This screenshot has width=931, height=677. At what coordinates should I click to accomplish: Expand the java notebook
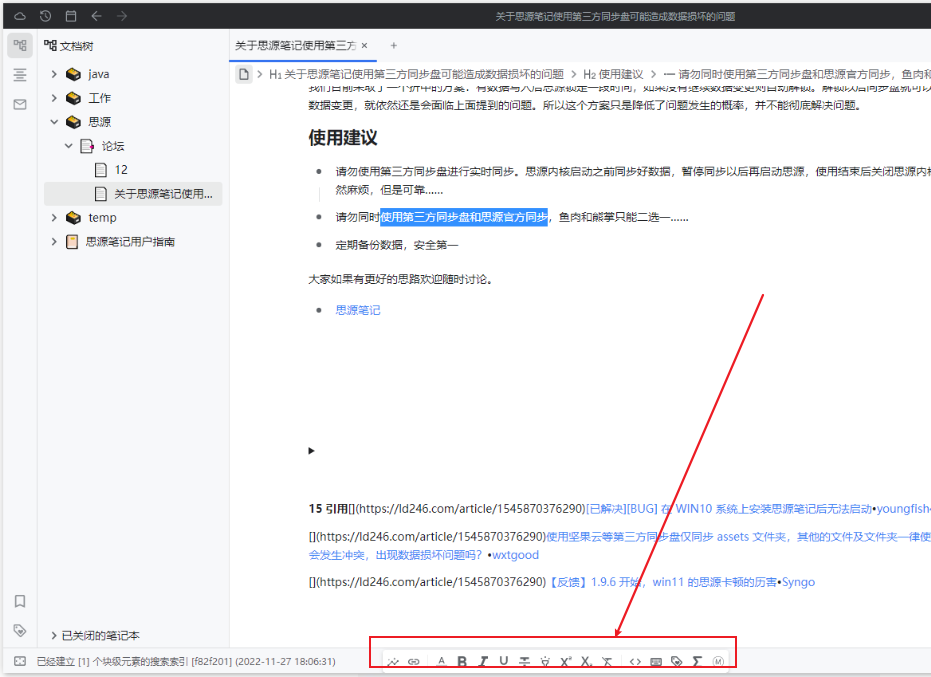54,74
